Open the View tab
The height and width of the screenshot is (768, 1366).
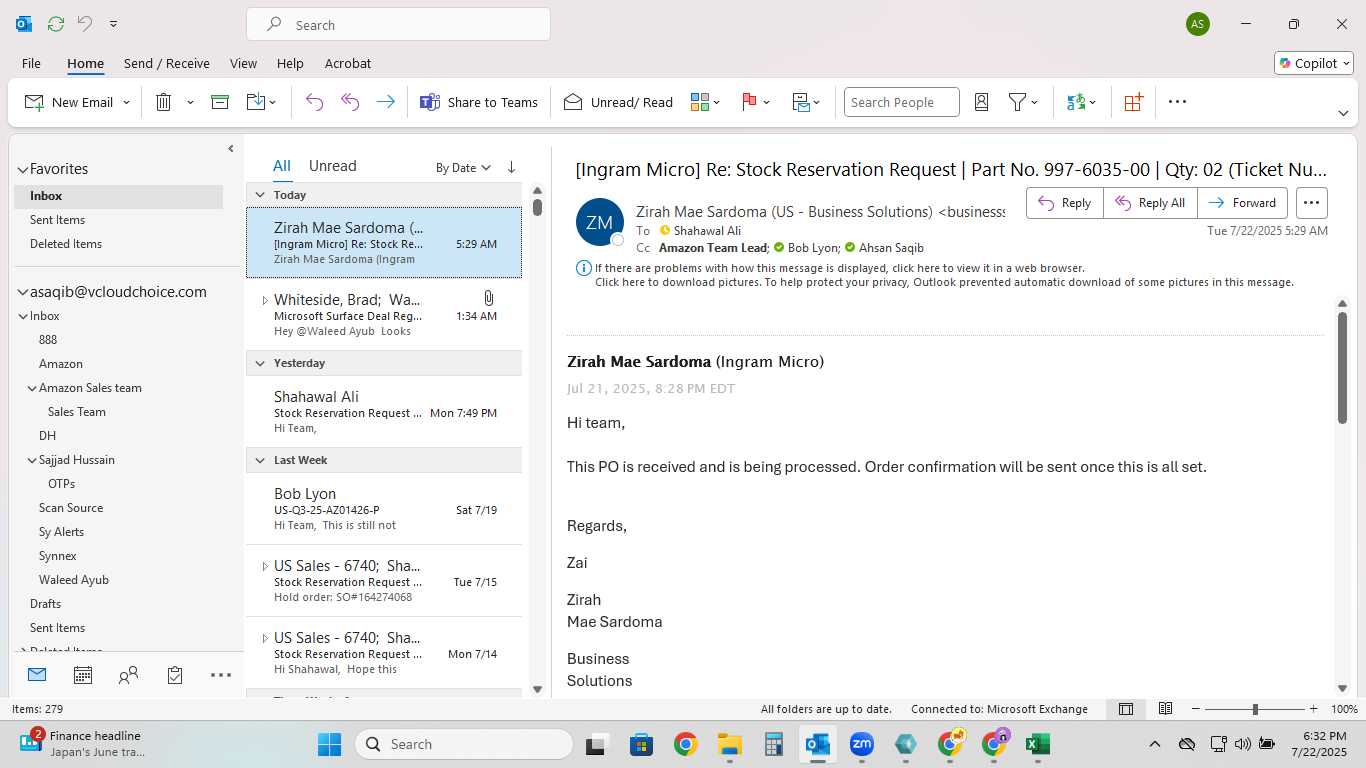(x=243, y=63)
